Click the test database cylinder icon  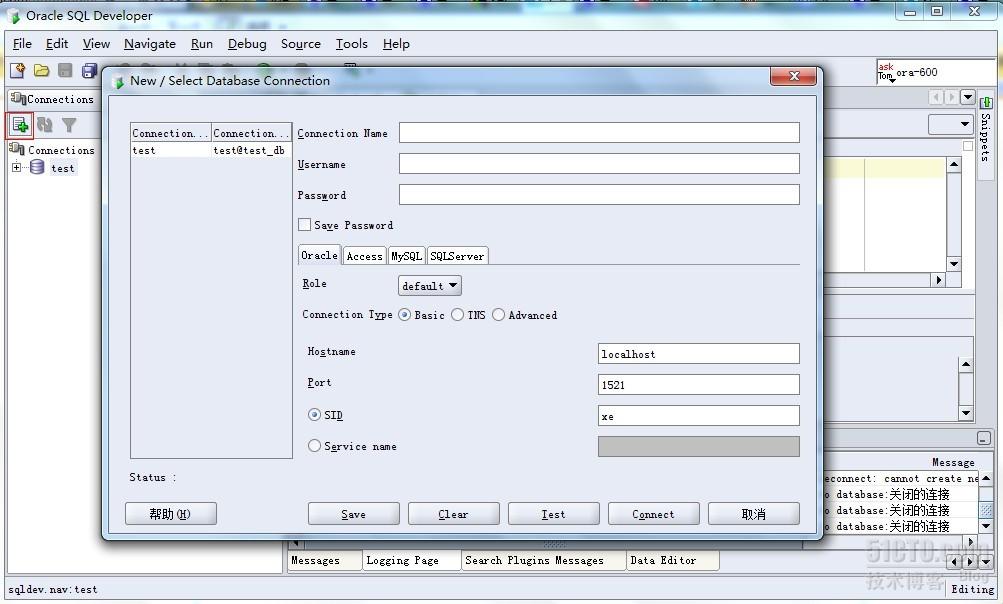coord(37,168)
